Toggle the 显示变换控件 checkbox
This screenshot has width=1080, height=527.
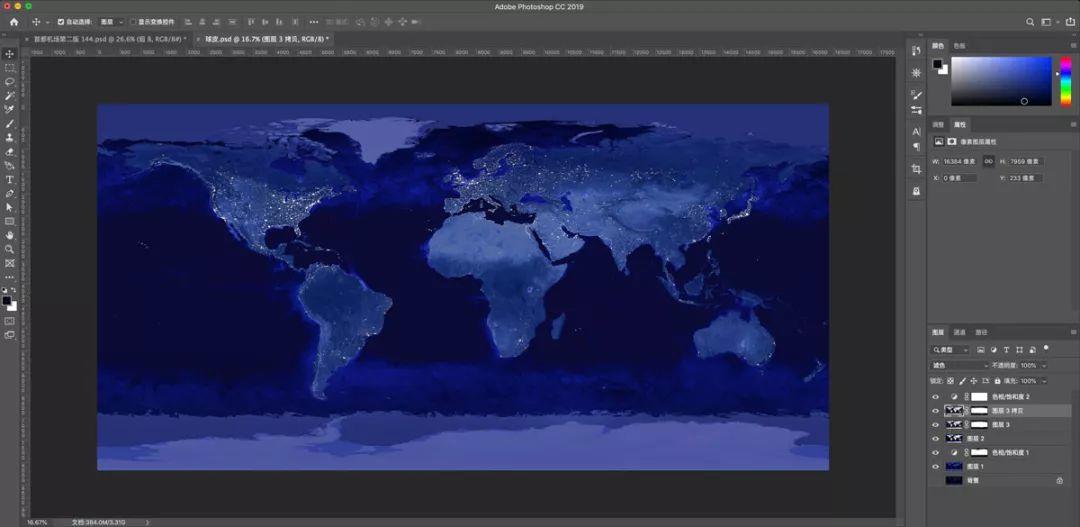[x=133, y=22]
